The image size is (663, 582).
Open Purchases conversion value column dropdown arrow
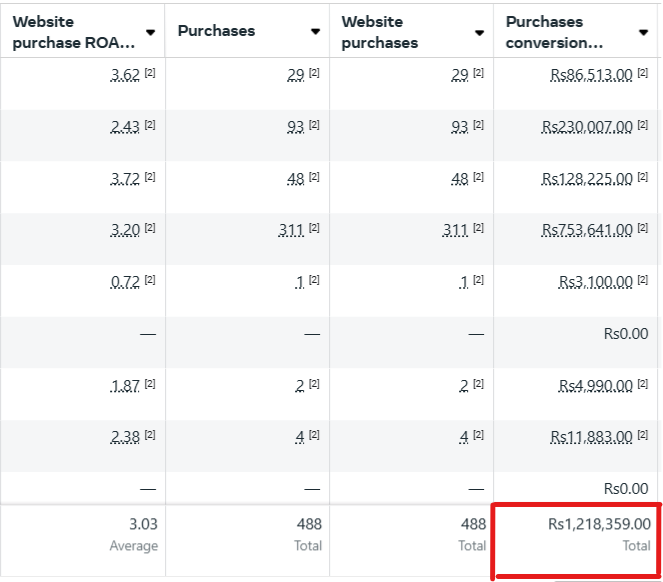tap(643, 32)
